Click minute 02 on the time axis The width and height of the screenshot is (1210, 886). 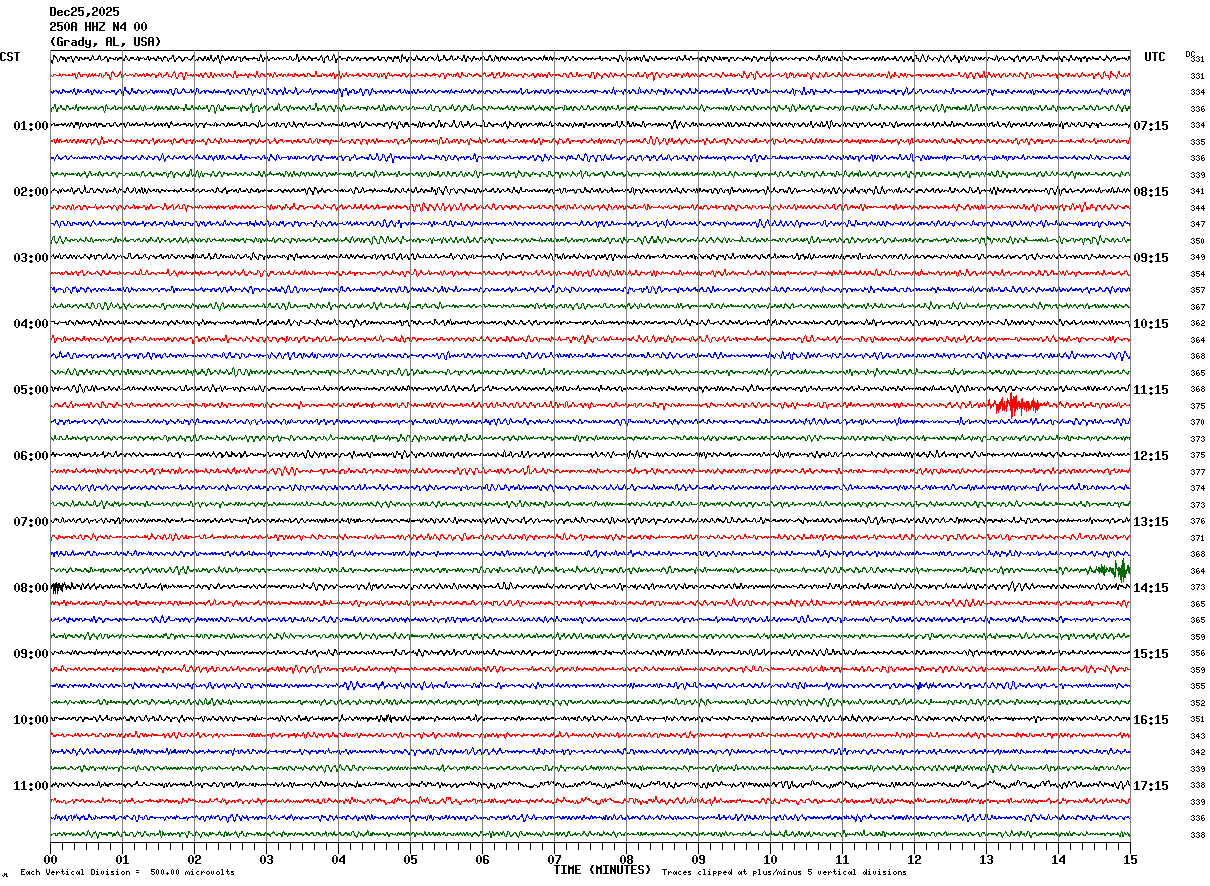(x=194, y=860)
